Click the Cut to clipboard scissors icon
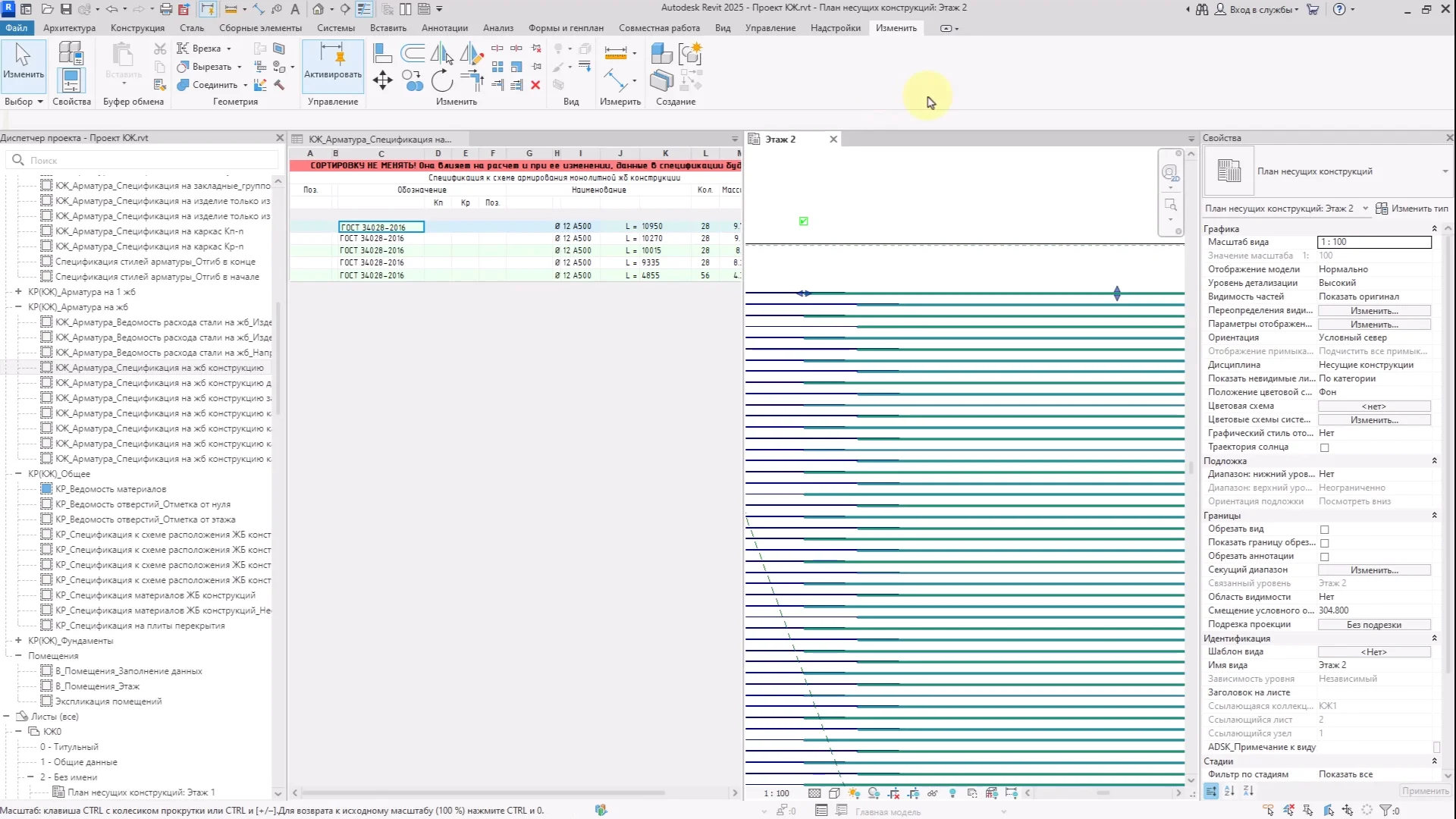 (160, 49)
